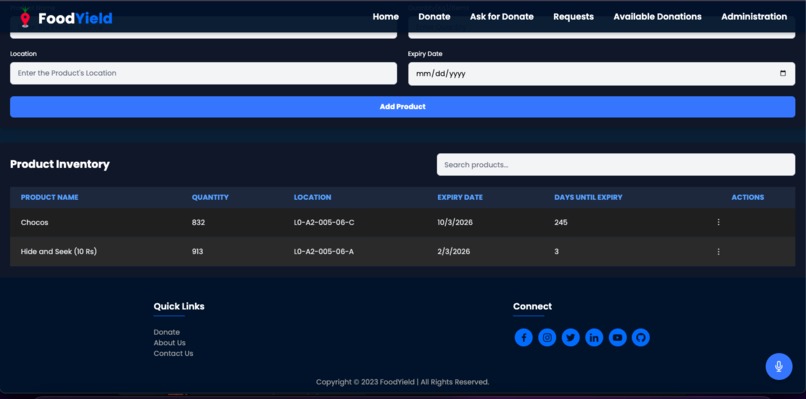Click the FoodYield logo icon

pos(25,19)
